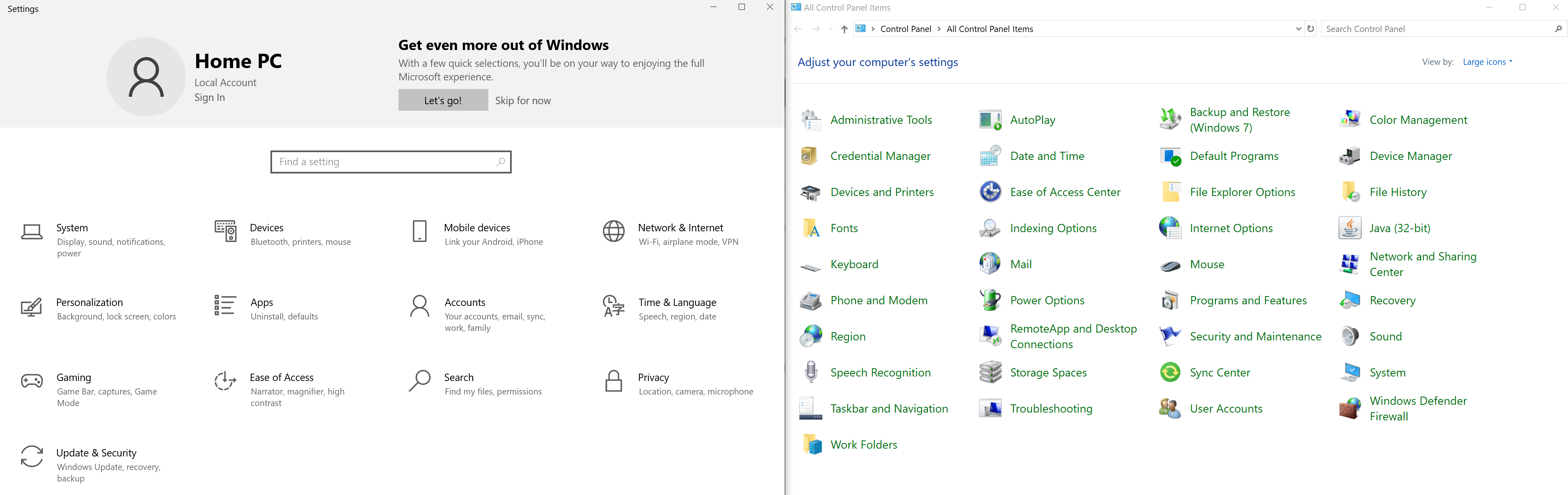The image size is (1568, 495).
Task: Open Storage Spaces item
Action: click(1033, 372)
